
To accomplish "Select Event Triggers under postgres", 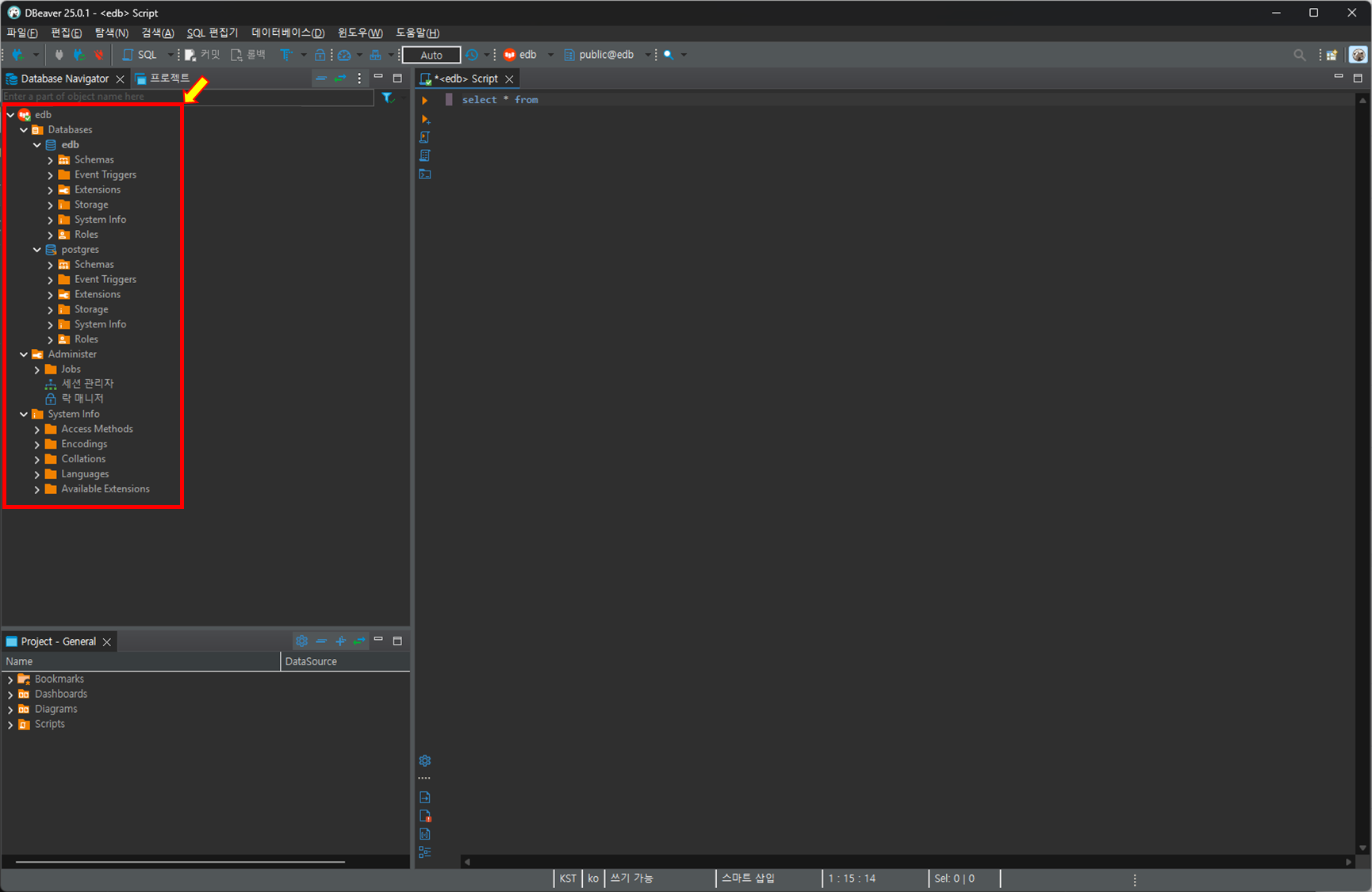I will (105, 280).
